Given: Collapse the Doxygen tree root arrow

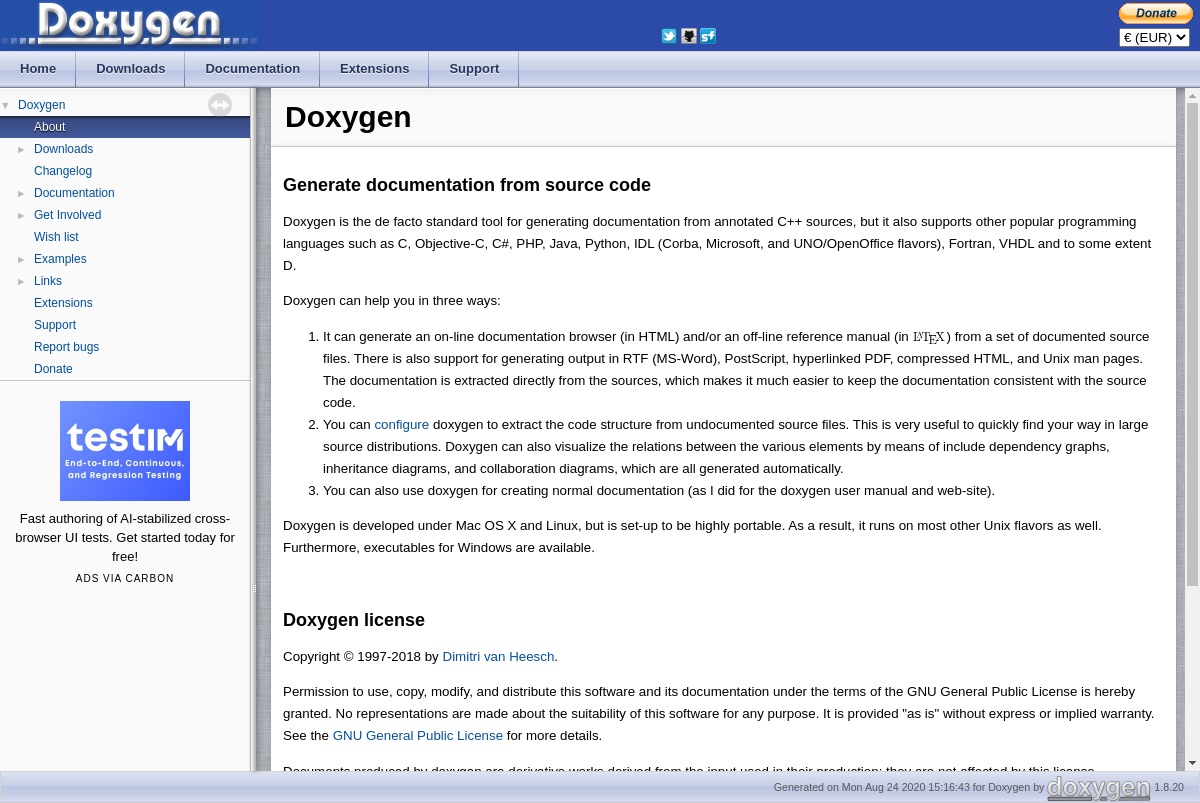Looking at the screenshot, I should tap(6, 105).
